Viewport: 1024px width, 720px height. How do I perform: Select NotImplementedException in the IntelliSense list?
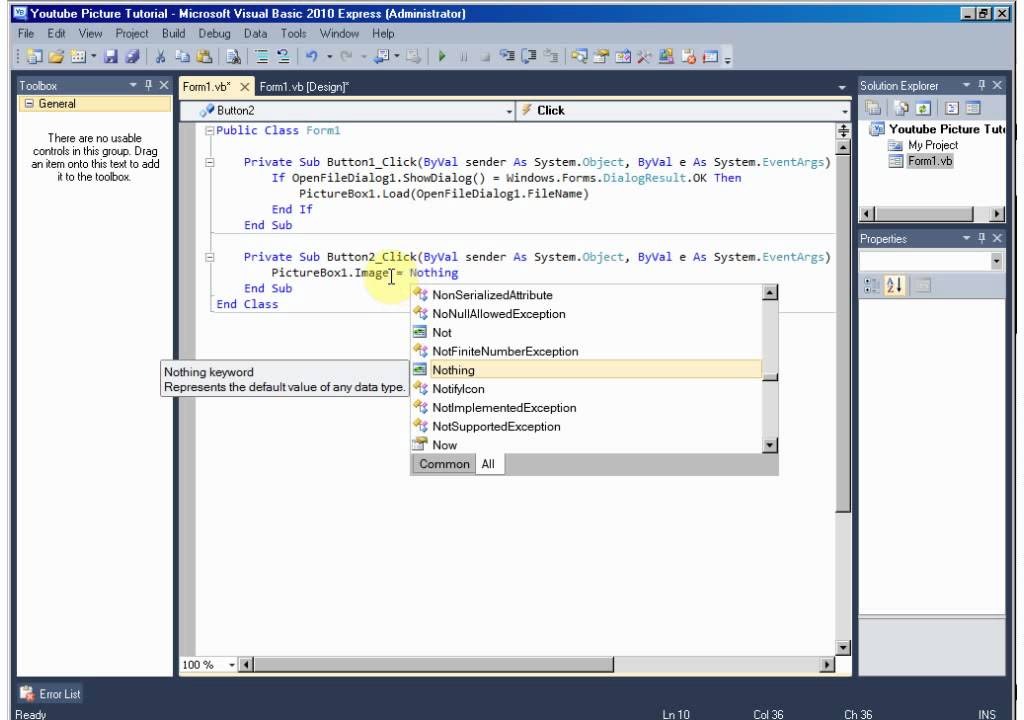[x=586, y=408]
